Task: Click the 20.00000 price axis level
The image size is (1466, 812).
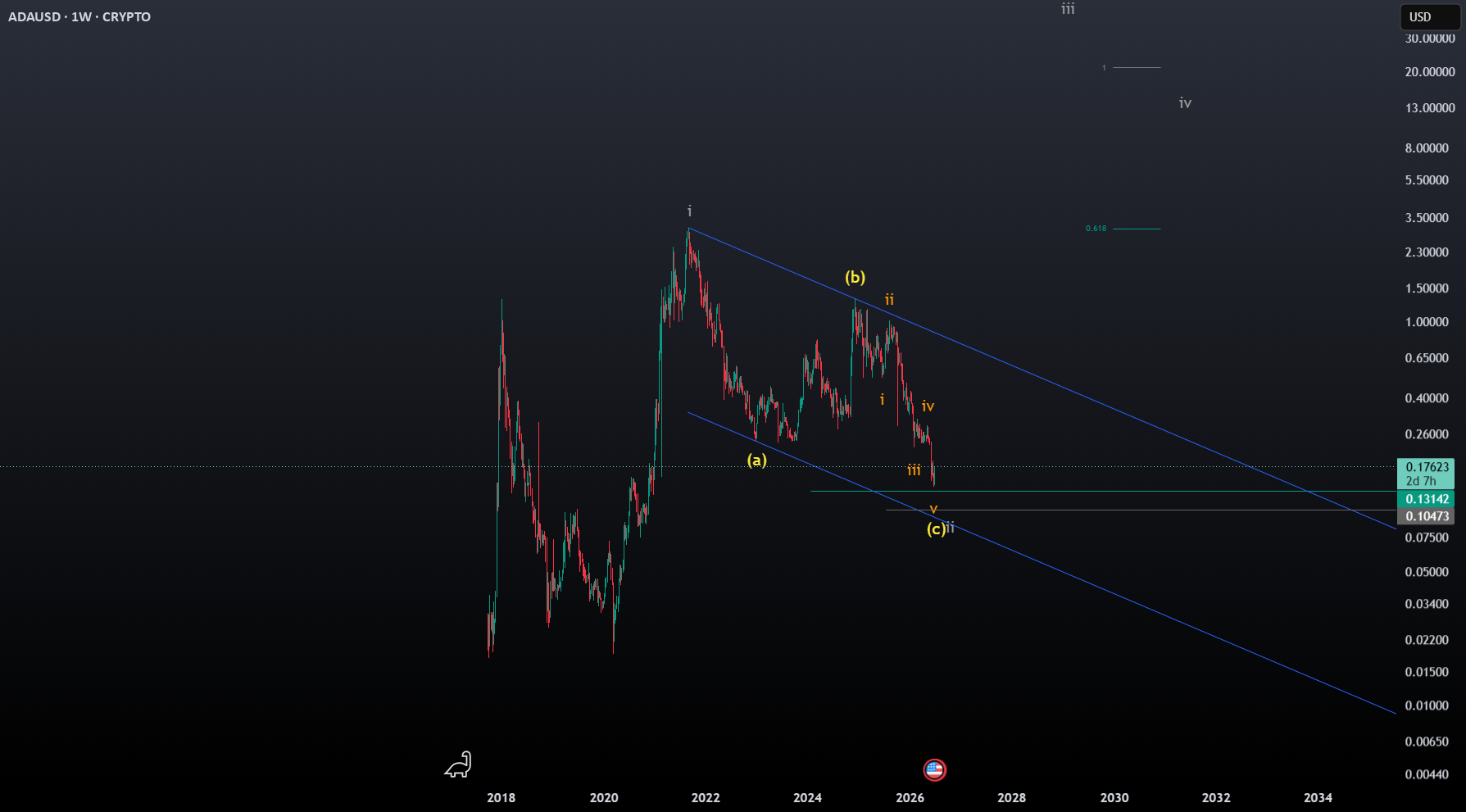Action: (x=1430, y=72)
